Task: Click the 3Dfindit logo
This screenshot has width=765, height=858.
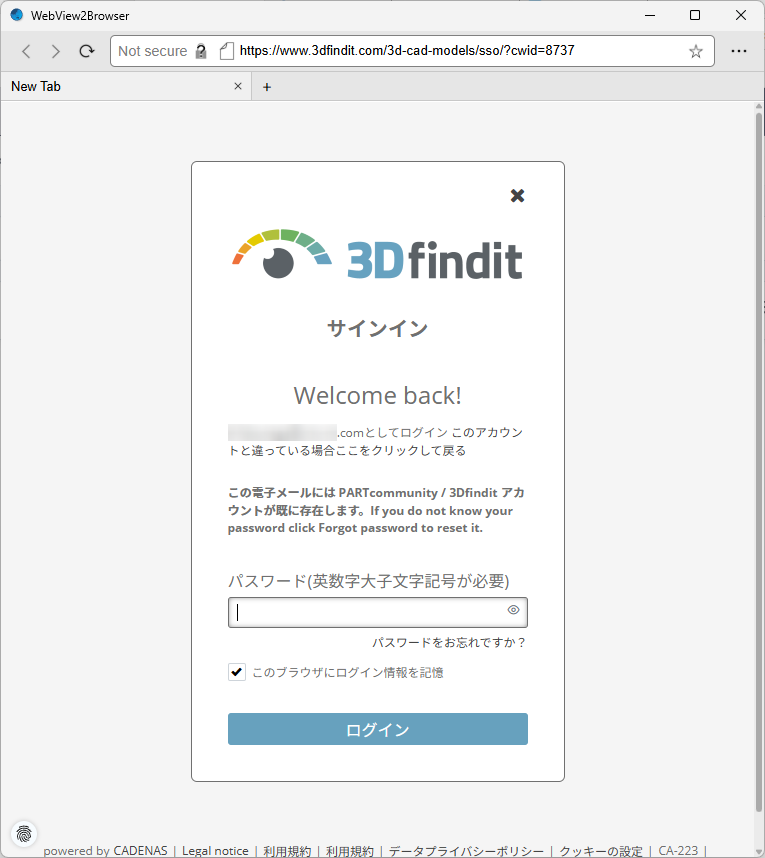Action: click(x=378, y=256)
